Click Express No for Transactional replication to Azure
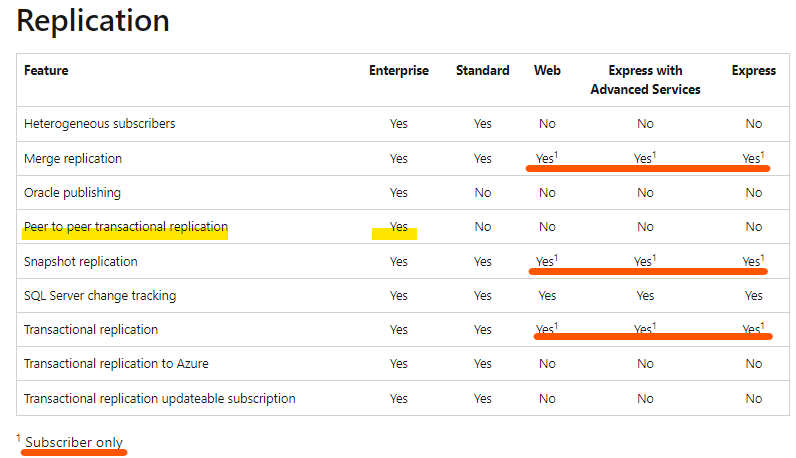Image resolution: width=796 pixels, height=458 pixels. (754, 364)
